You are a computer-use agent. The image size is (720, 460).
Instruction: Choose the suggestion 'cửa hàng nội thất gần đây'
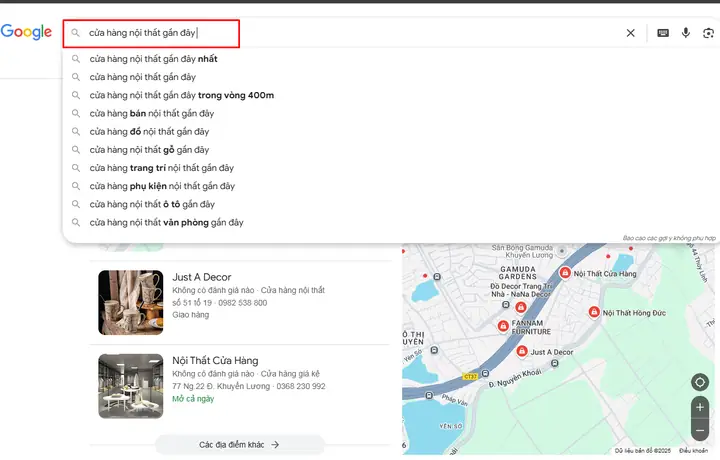(142, 77)
